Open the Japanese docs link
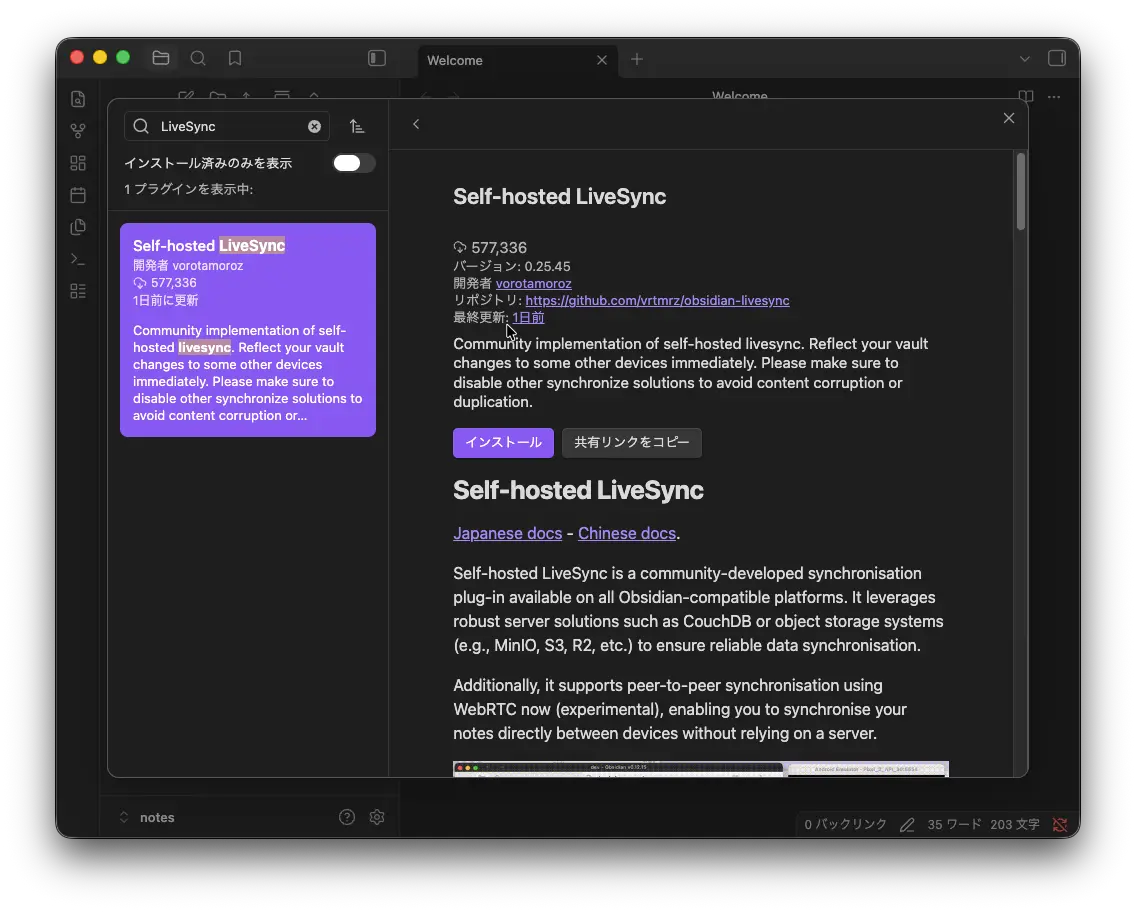Image resolution: width=1136 pixels, height=912 pixels. pyautogui.click(x=507, y=533)
